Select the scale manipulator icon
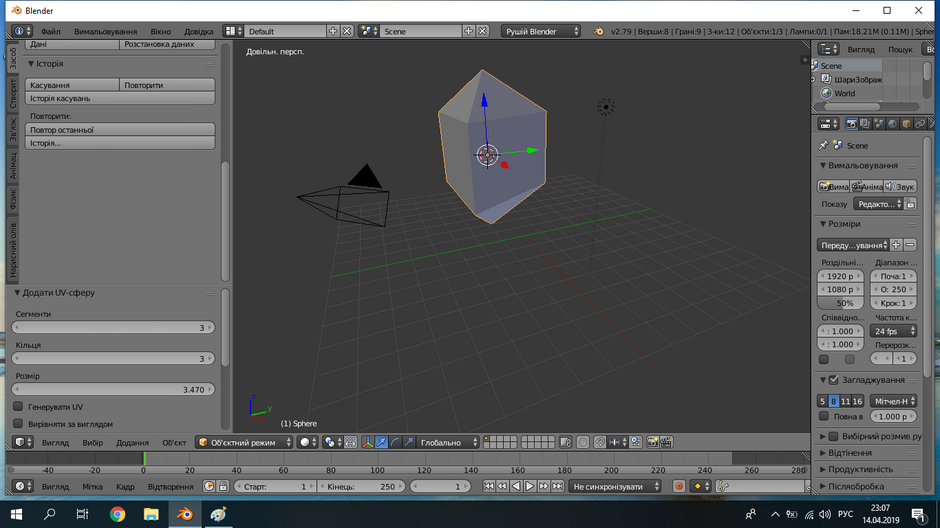This screenshot has height=528, width=940. (x=409, y=442)
